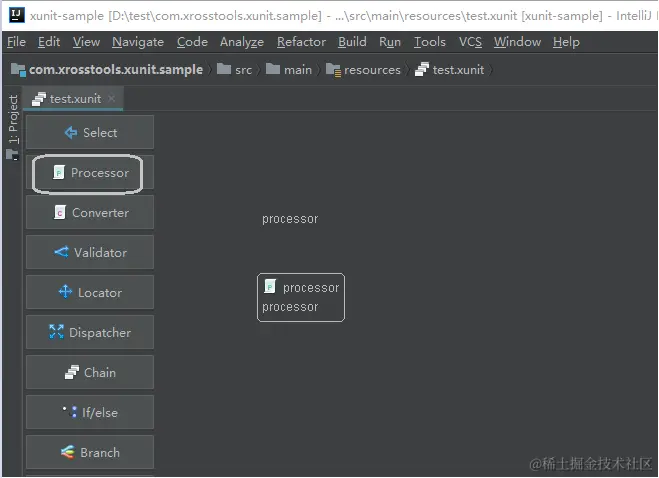The image size is (659, 478).
Task: Pick the Chain palette tool
Action: click(x=90, y=372)
